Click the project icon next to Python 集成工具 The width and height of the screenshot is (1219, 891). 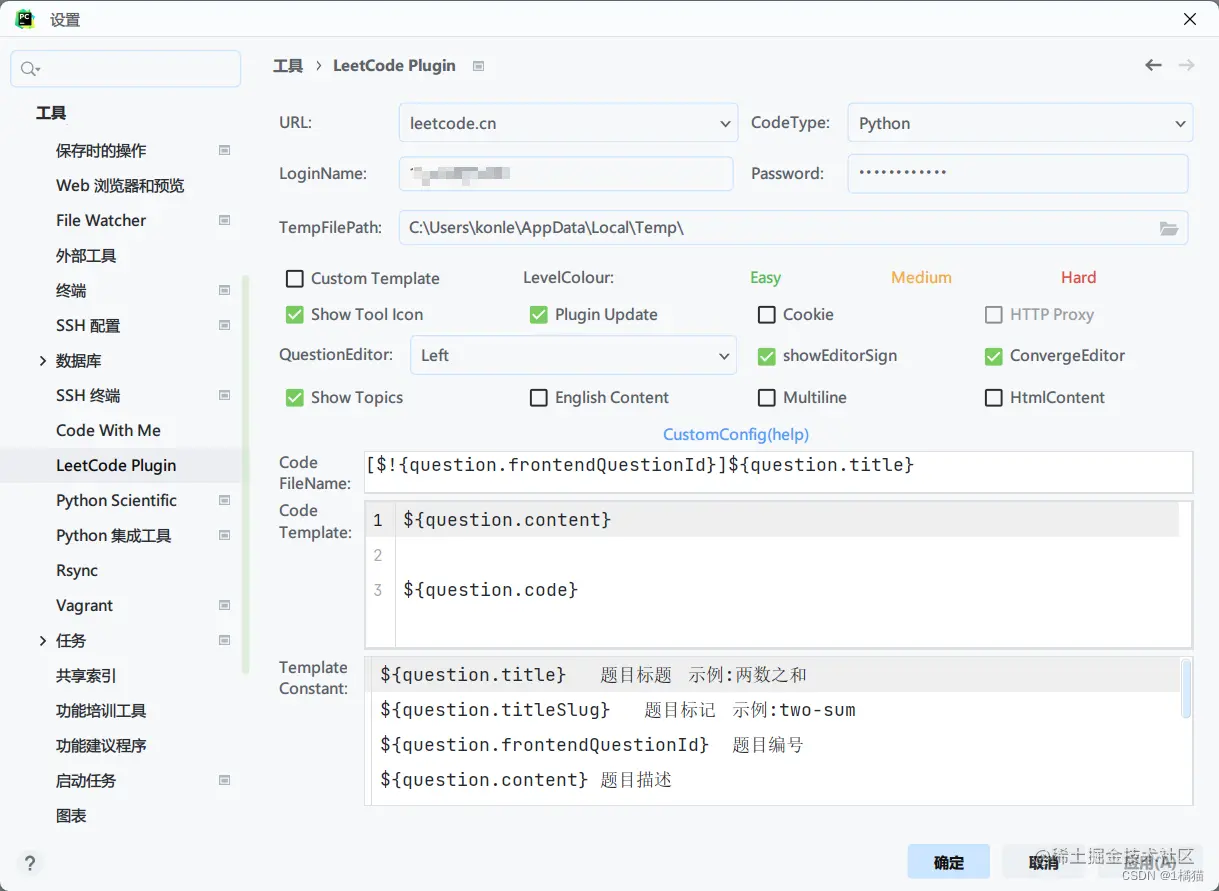pos(224,535)
